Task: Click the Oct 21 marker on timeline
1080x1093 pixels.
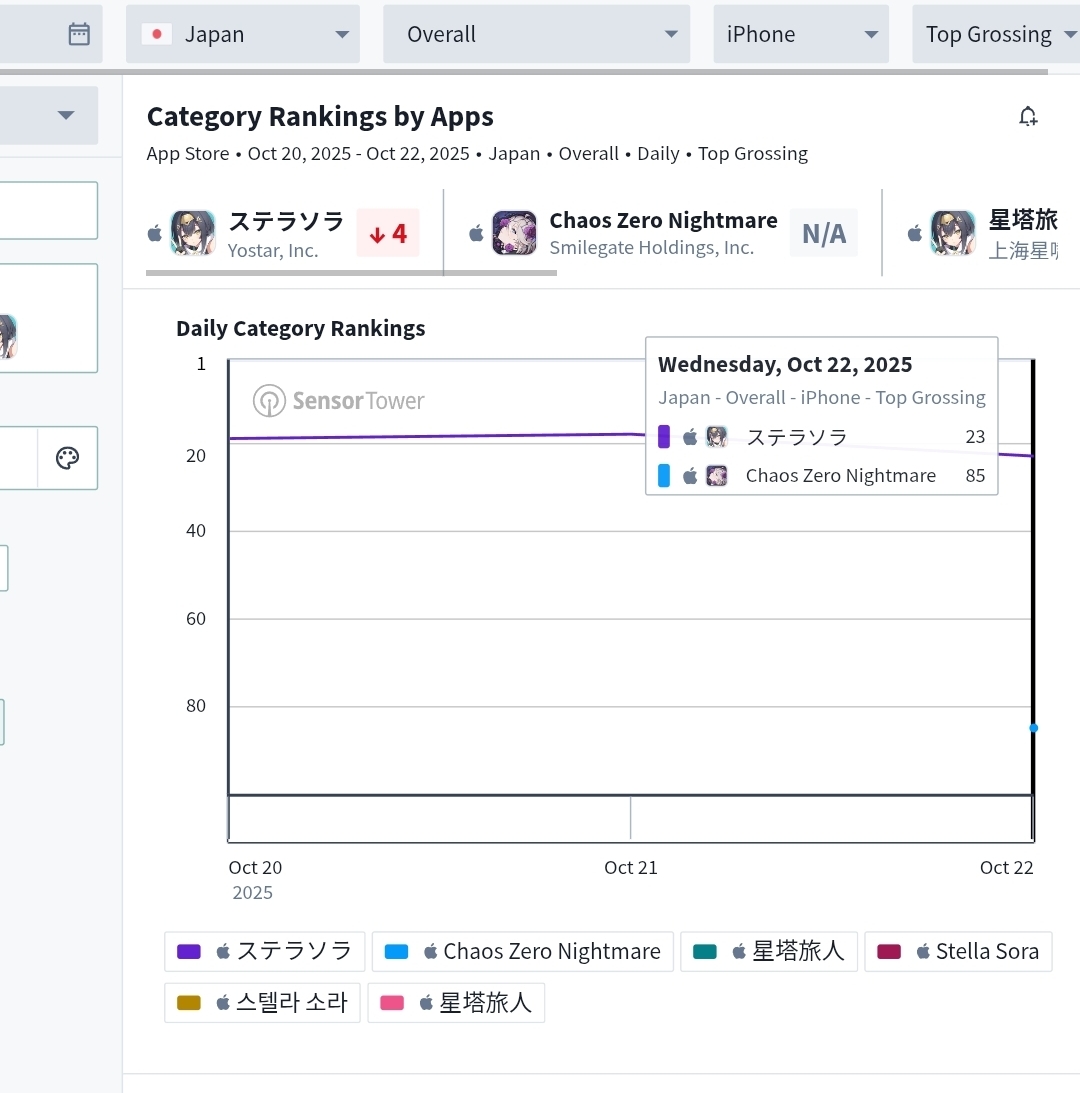Action: pos(630,867)
